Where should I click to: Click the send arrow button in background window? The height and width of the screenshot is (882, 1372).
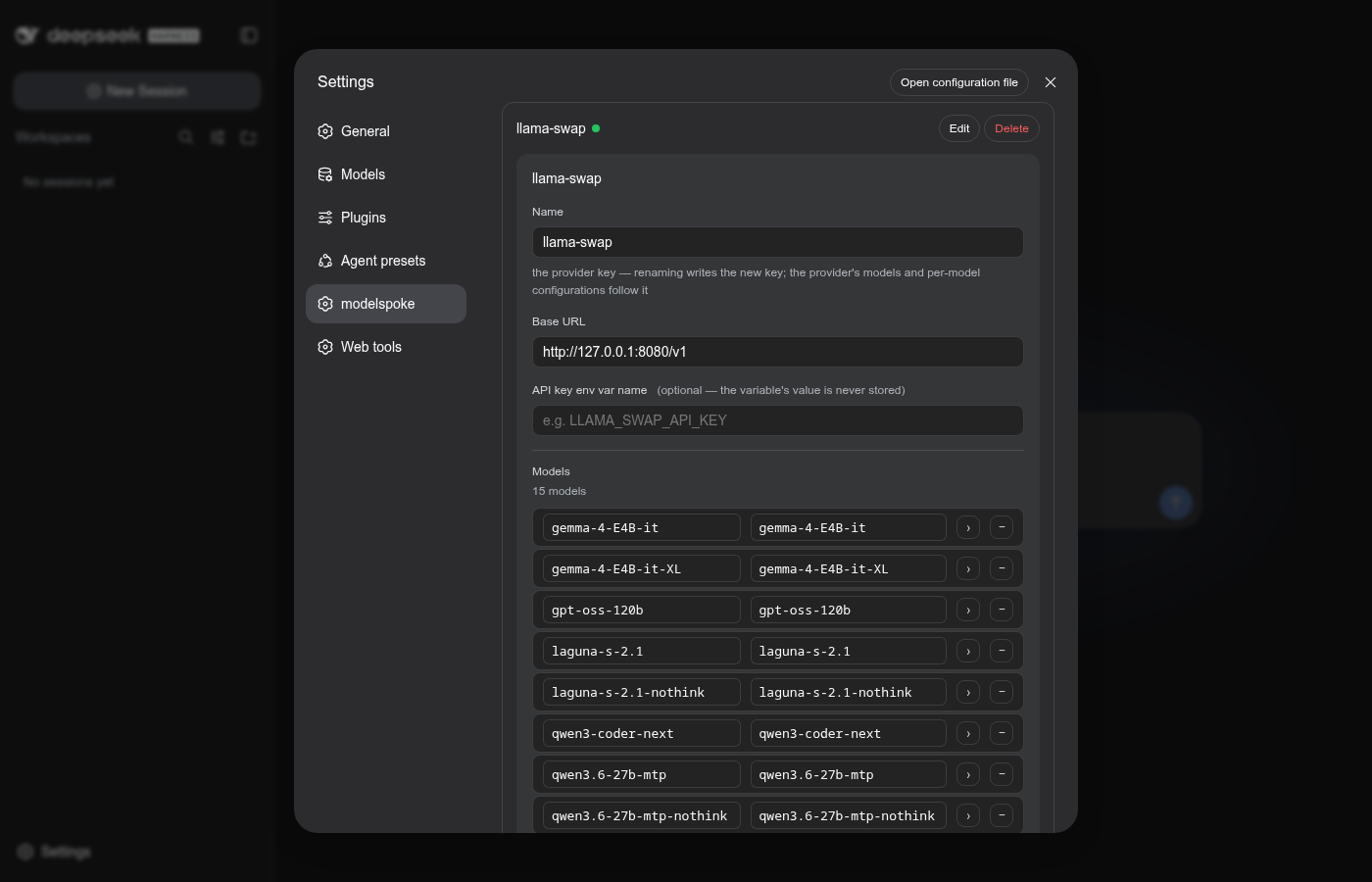point(1176,503)
